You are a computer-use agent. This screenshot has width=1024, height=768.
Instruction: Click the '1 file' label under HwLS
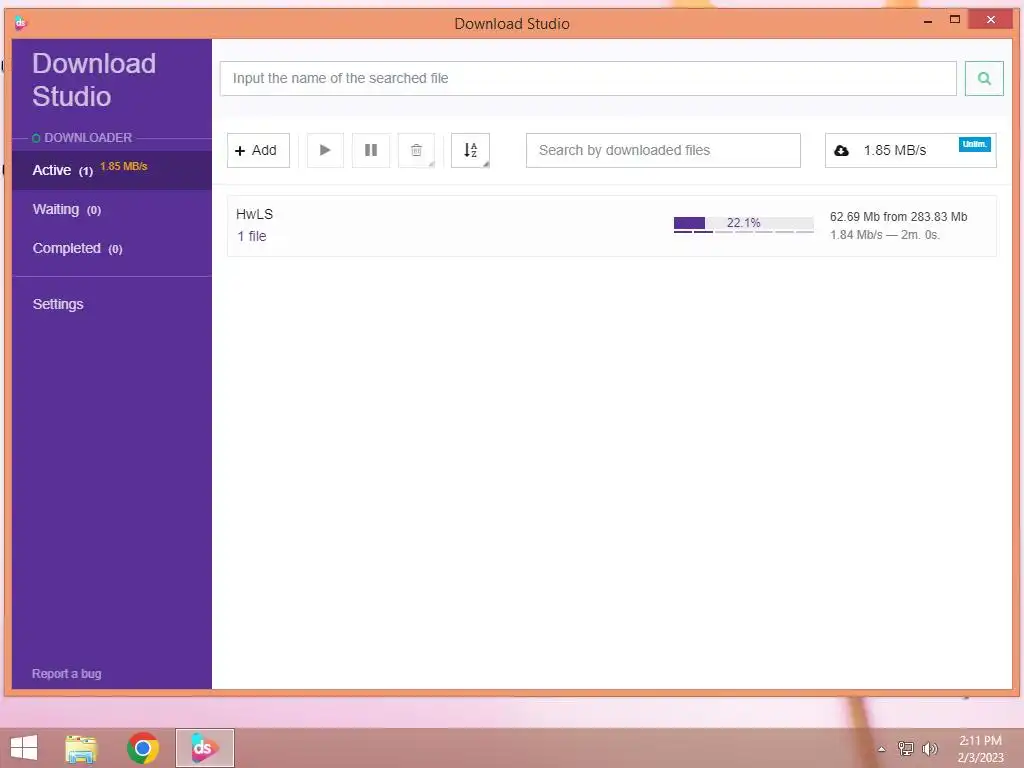[x=252, y=236]
